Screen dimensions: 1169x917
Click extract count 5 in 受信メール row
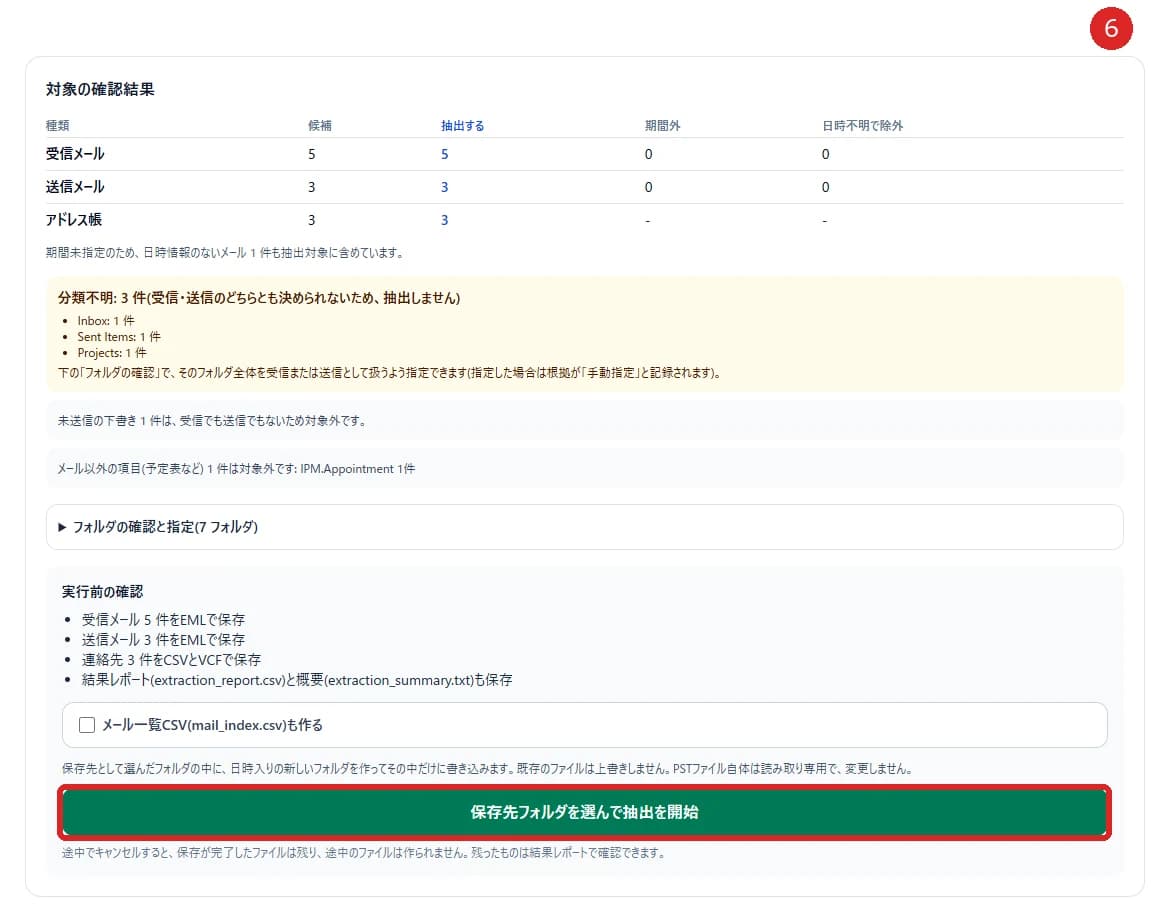(444, 154)
